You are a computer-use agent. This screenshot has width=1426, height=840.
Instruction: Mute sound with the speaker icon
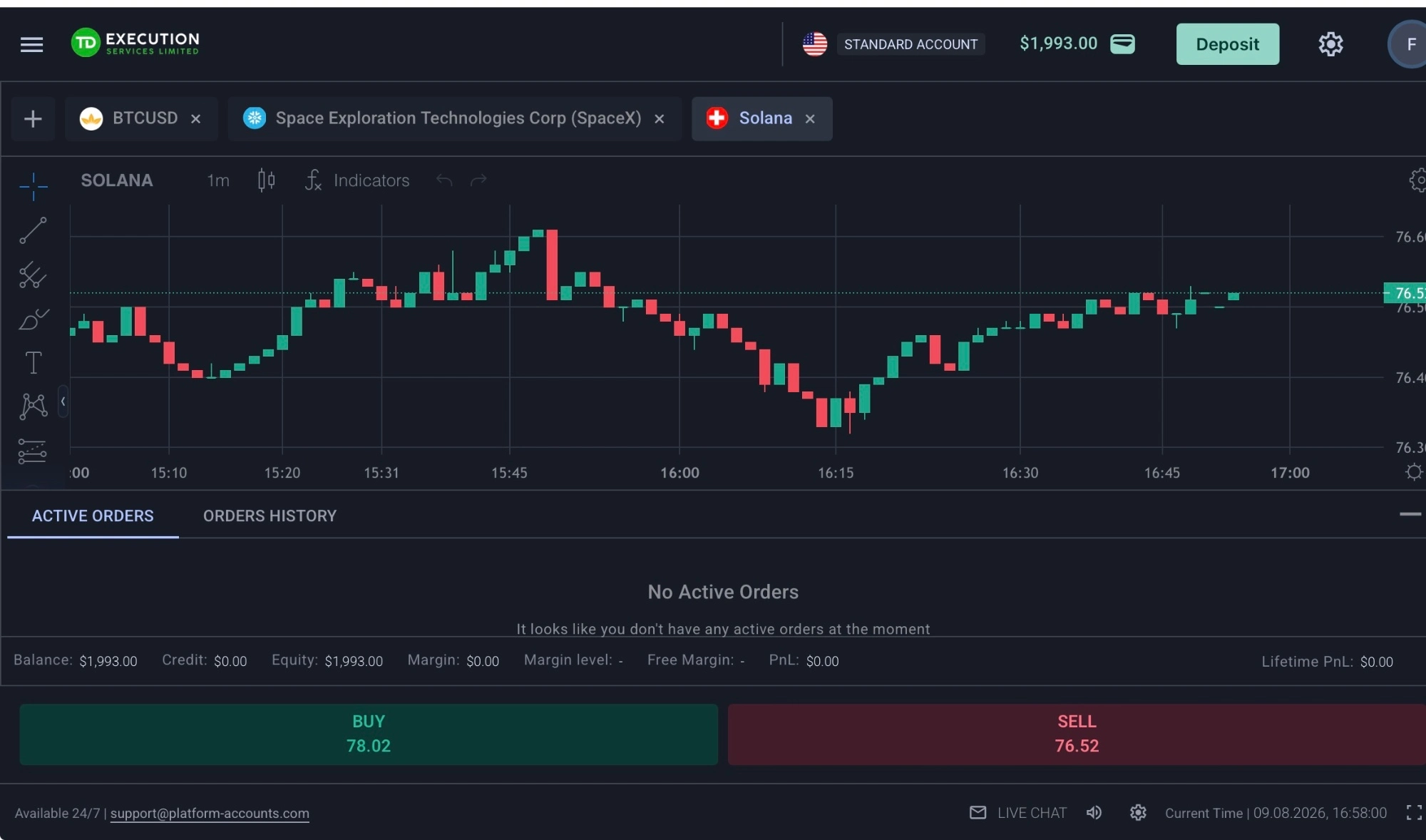click(x=1094, y=813)
